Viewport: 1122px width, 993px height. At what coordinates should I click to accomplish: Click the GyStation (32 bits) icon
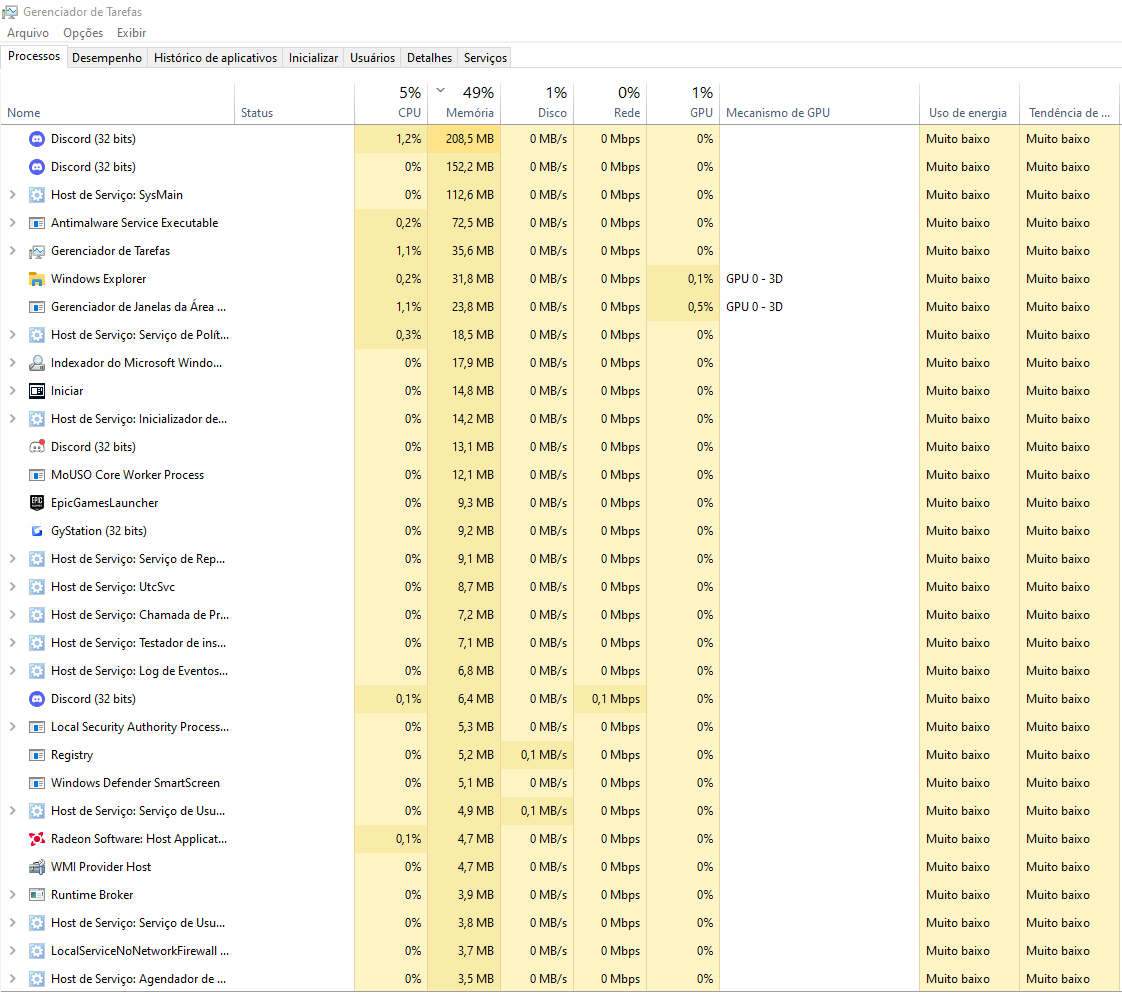(36, 531)
